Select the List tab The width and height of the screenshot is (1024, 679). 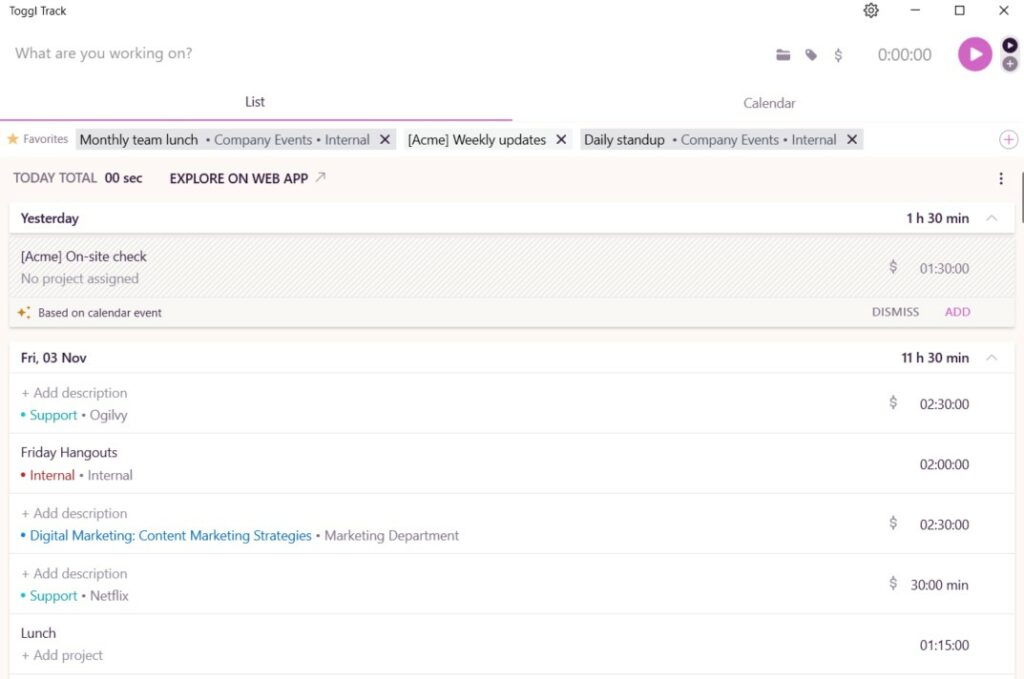coord(254,101)
